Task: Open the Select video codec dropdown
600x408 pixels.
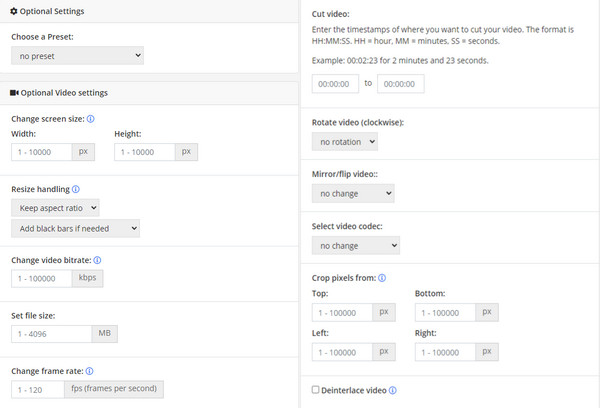Action: point(356,246)
